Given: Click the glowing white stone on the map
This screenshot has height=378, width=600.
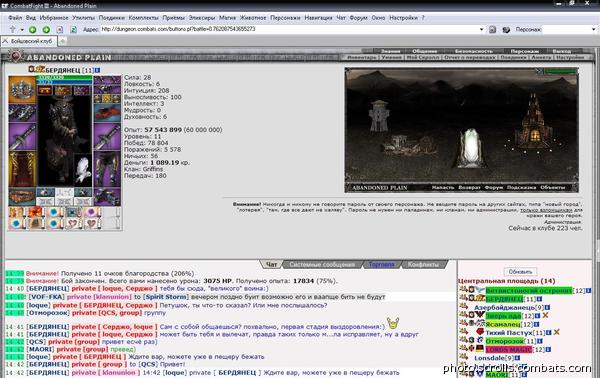Looking at the screenshot, I should click(x=470, y=148).
